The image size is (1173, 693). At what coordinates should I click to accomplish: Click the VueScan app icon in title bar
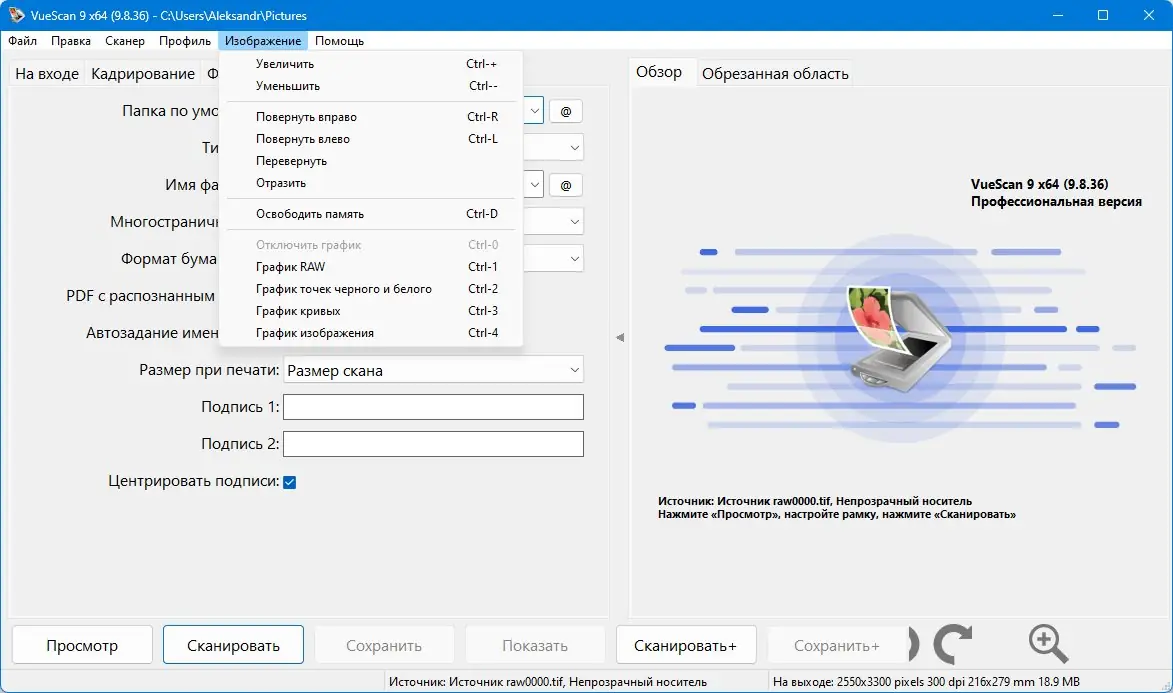click(x=16, y=15)
